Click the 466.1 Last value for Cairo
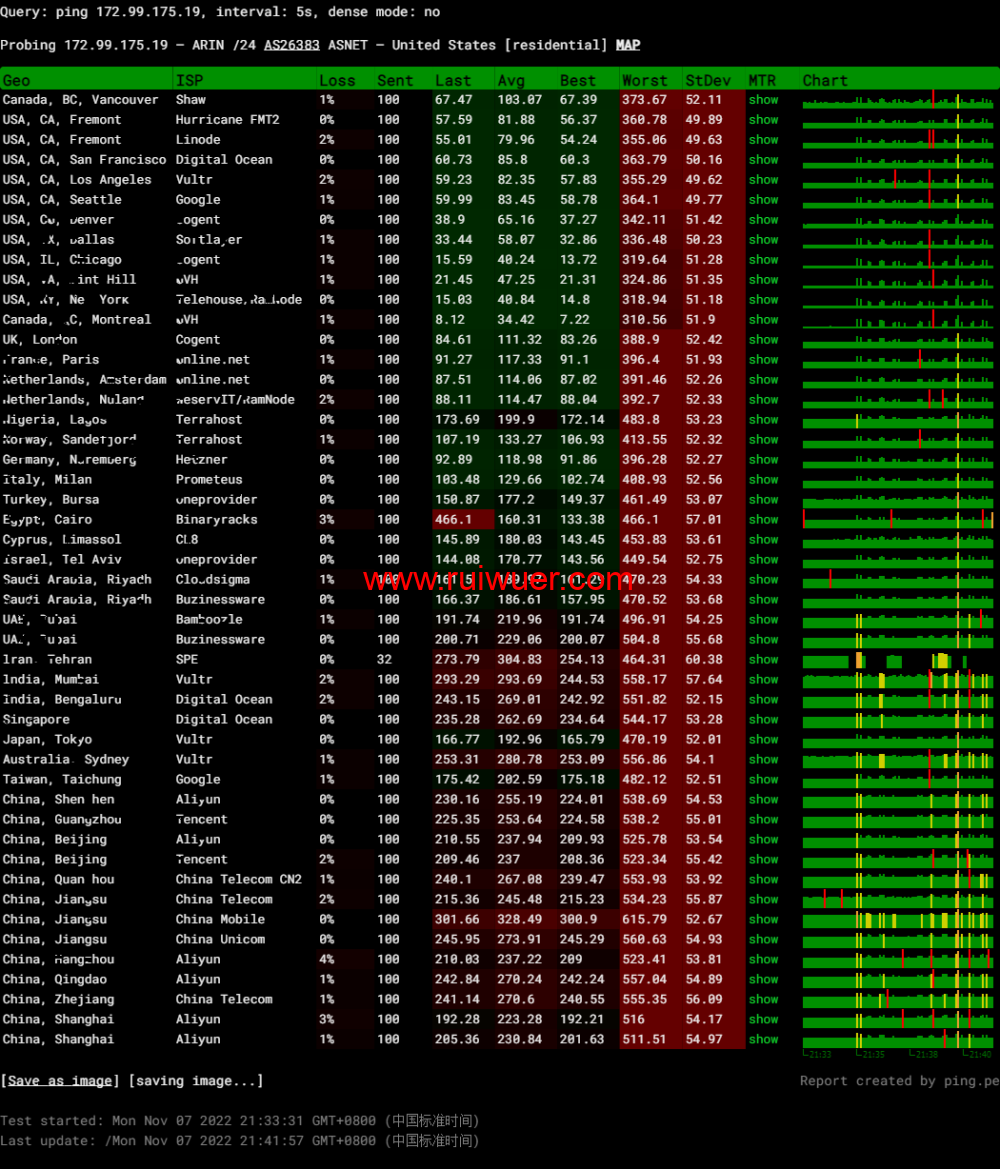1000x1169 pixels. point(454,520)
